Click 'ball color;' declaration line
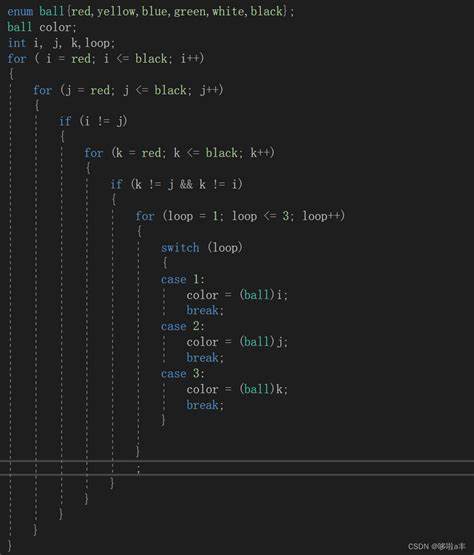Screen dimensions: 474x555 click(x=42, y=27)
